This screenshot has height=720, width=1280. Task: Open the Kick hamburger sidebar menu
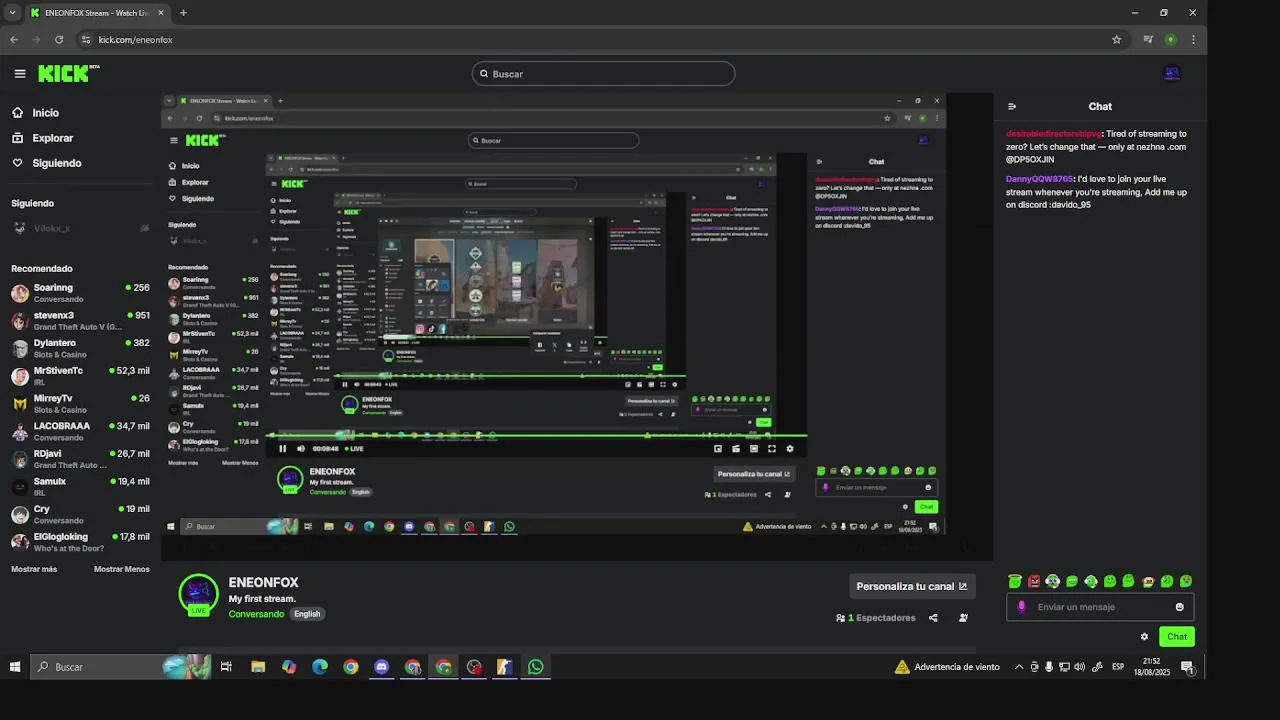(x=20, y=73)
